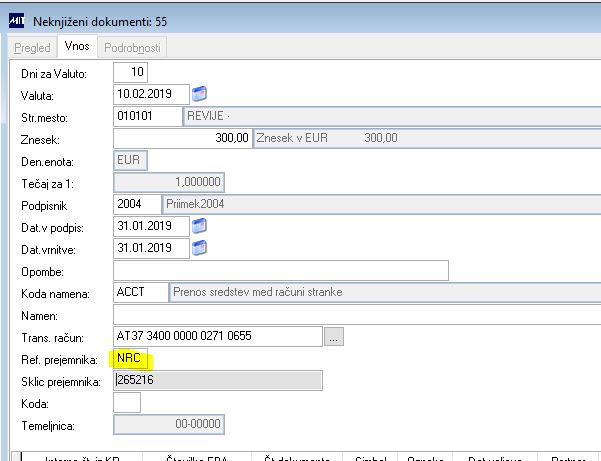Click the Koda namena field ACCT
The height and width of the screenshot is (461, 601).
[141, 292]
